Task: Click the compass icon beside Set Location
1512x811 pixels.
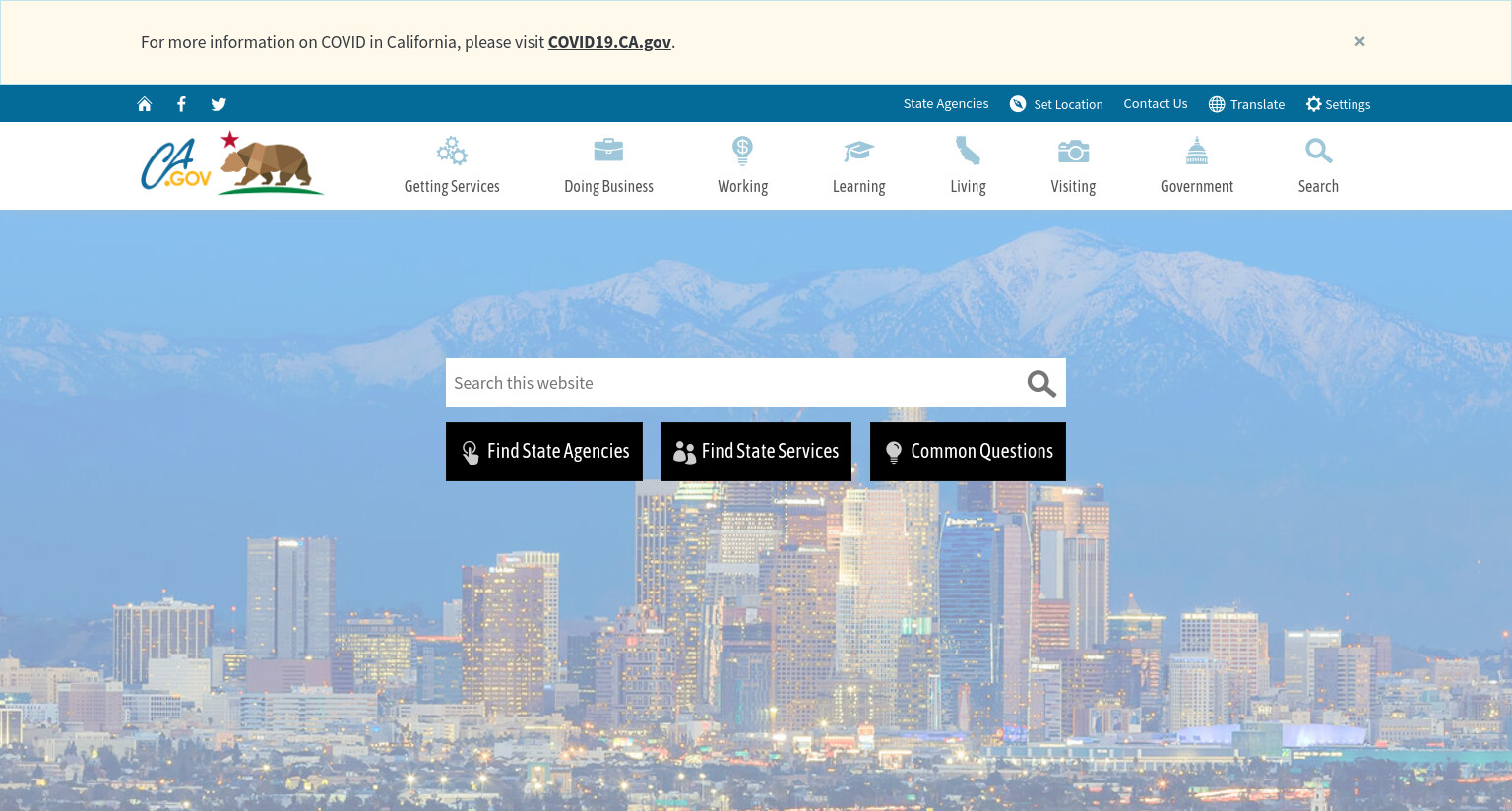Action: (1018, 104)
